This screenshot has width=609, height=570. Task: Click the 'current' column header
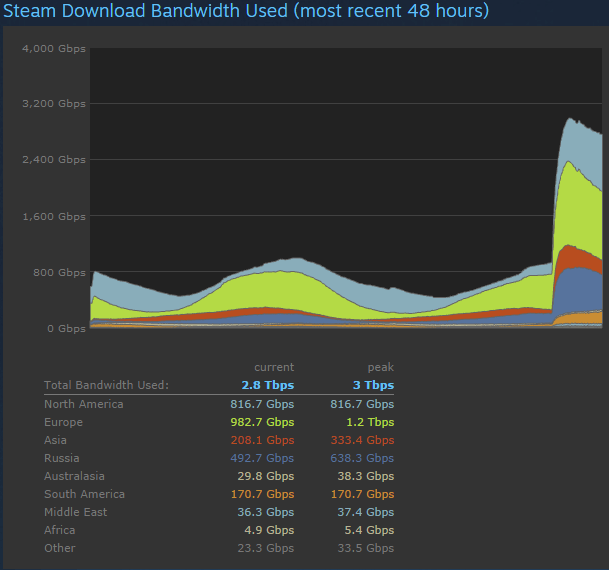(x=274, y=367)
